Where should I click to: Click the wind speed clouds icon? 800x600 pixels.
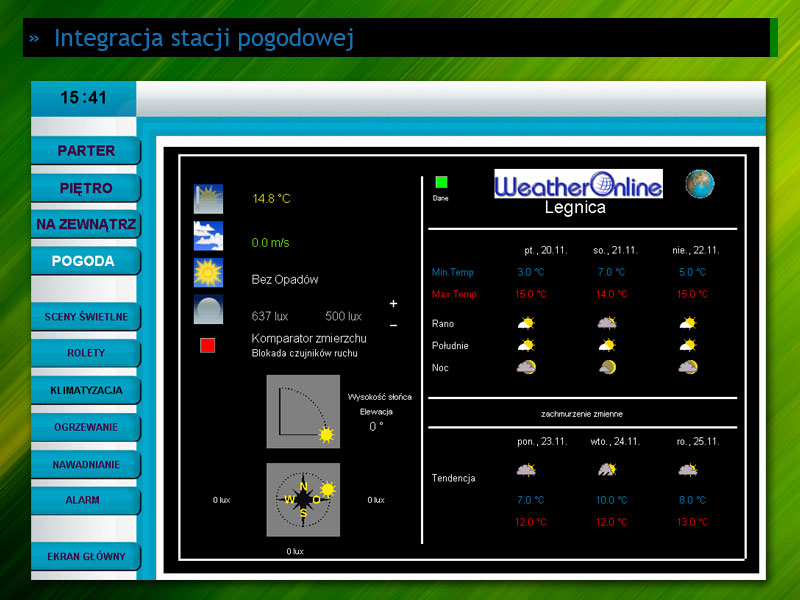coord(208,236)
